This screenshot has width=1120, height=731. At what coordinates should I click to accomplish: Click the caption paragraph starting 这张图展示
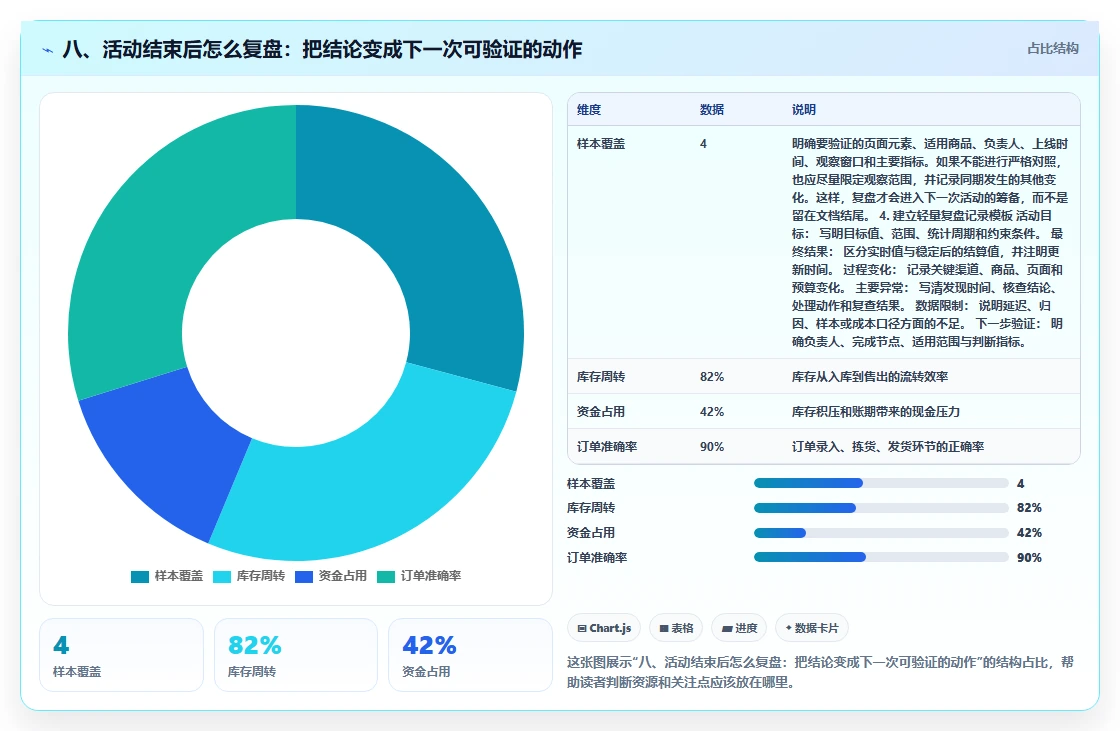coord(820,672)
